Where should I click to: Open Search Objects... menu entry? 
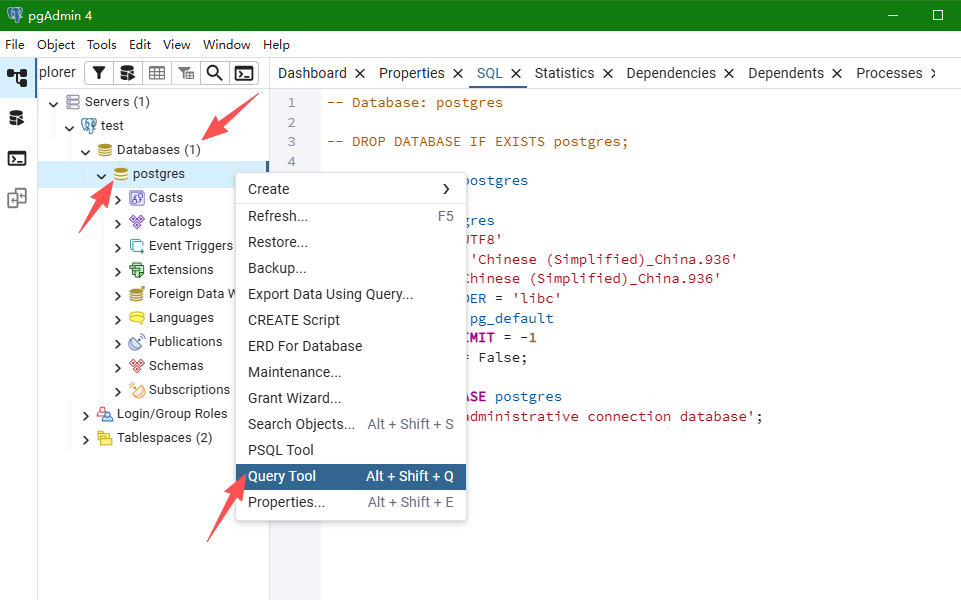coord(351,424)
